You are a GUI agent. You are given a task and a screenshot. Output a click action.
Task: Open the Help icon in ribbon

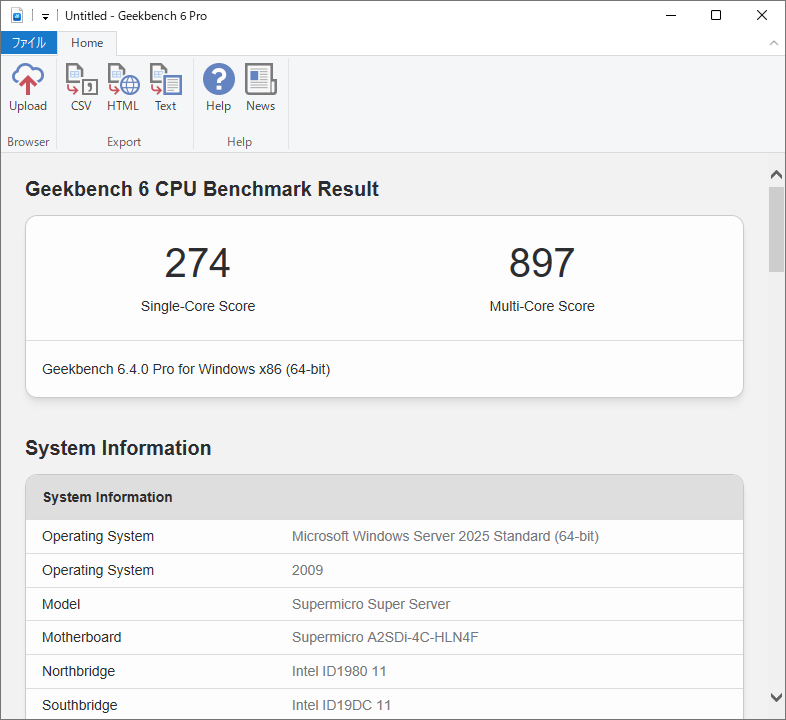point(218,88)
